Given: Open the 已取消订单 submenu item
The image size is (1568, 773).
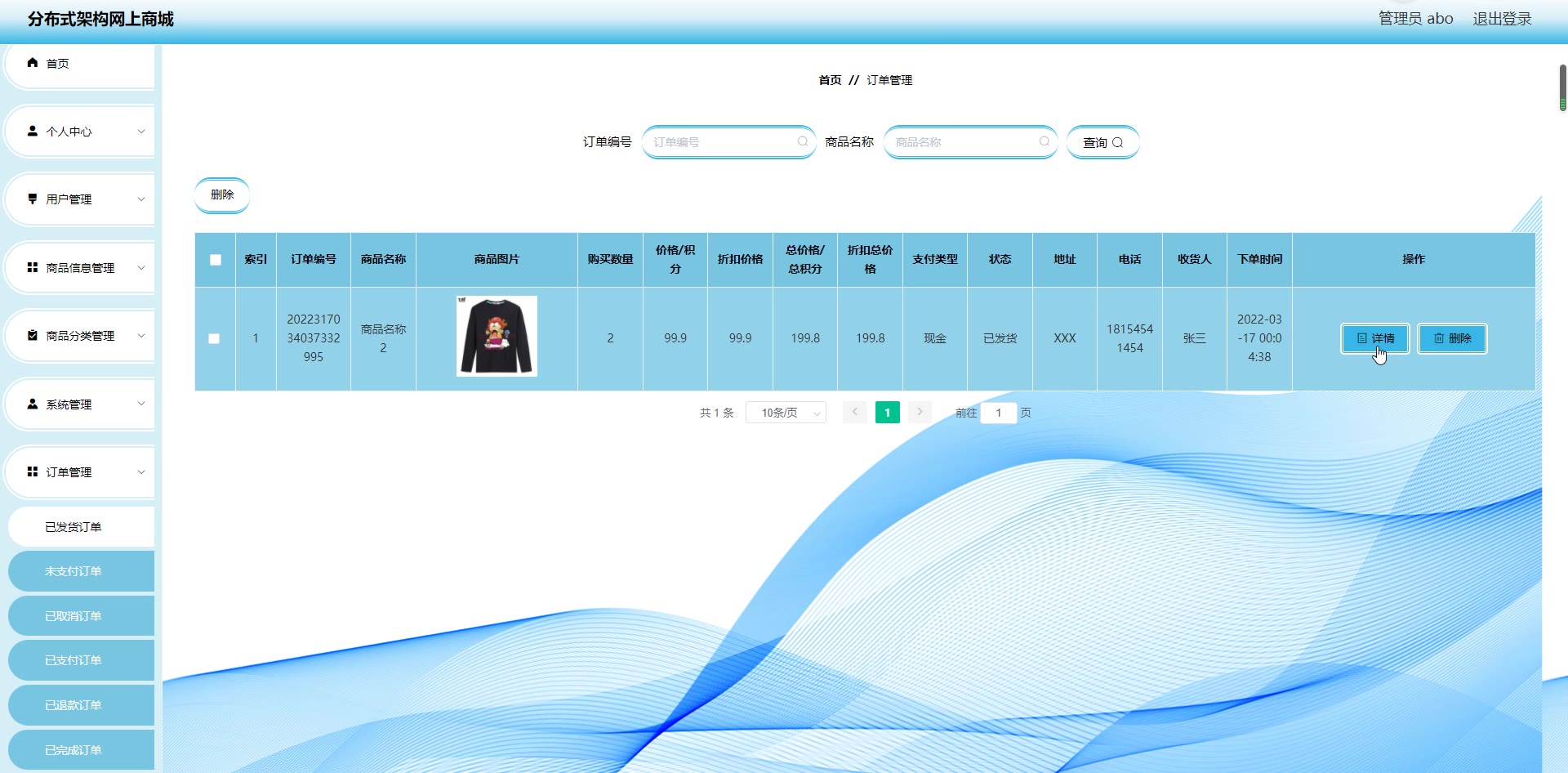Looking at the screenshot, I should [81, 616].
